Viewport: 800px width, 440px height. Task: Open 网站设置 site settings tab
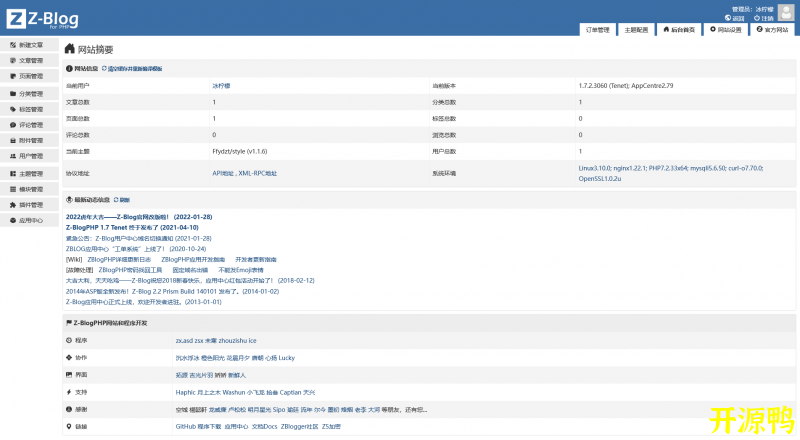(726, 30)
